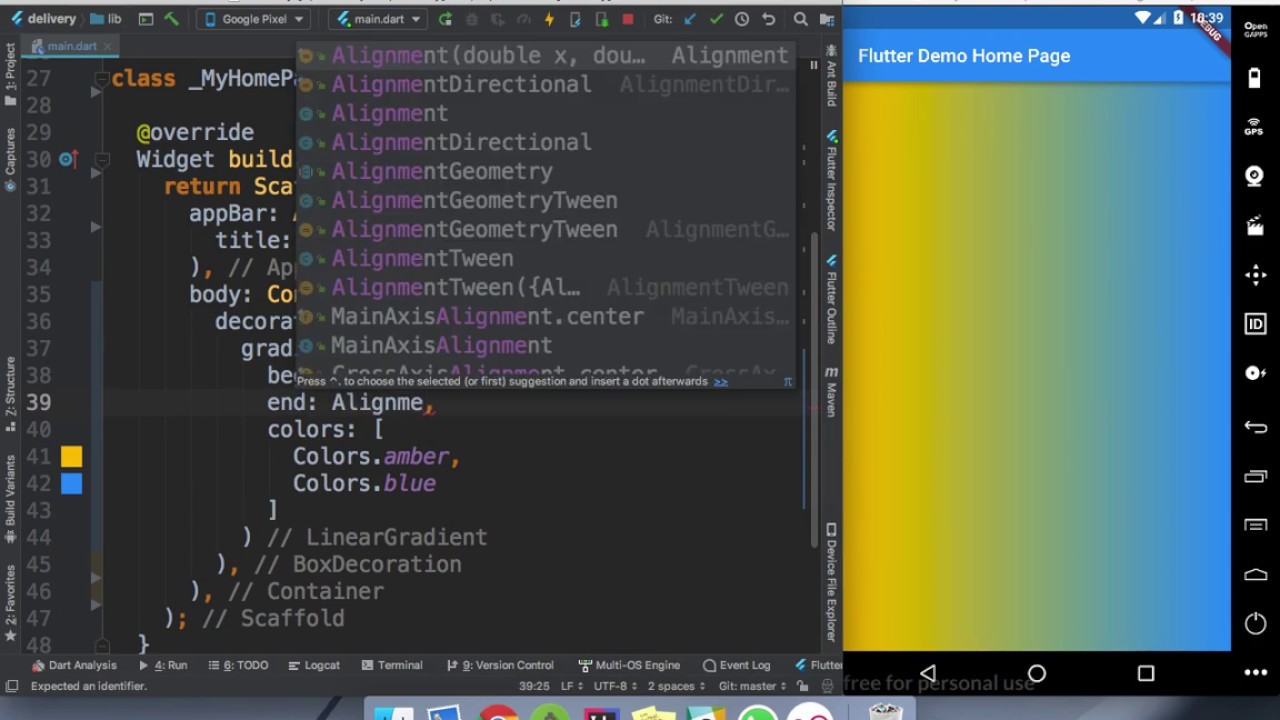Image resolution: width=1280 pixels, height=720 pixels.
Task: Click the >> link in completion hint
Action: click(x=720, y=381)
